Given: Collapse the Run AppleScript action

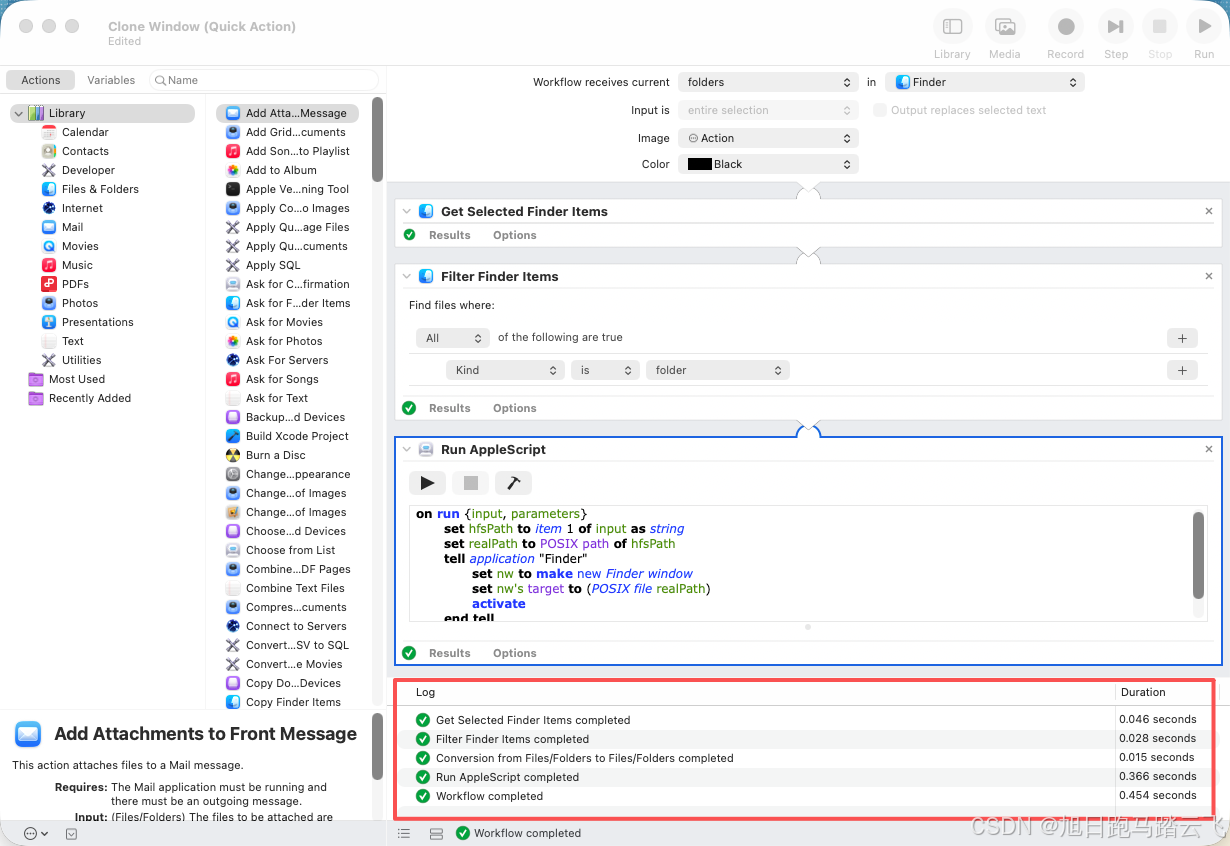Looking at the screenshot, I should point(407,450).
